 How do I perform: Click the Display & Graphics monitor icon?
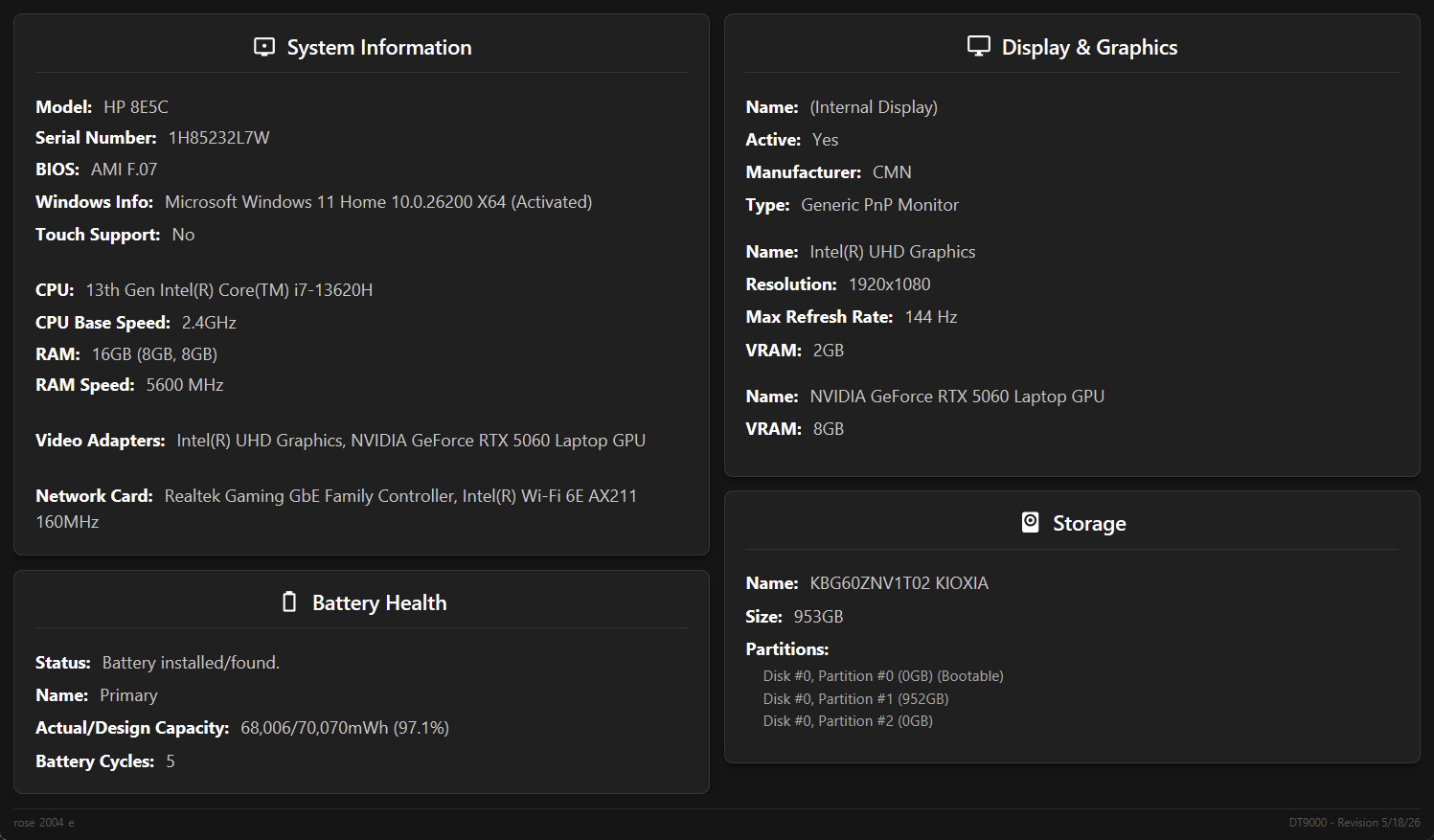coord(979,46)
